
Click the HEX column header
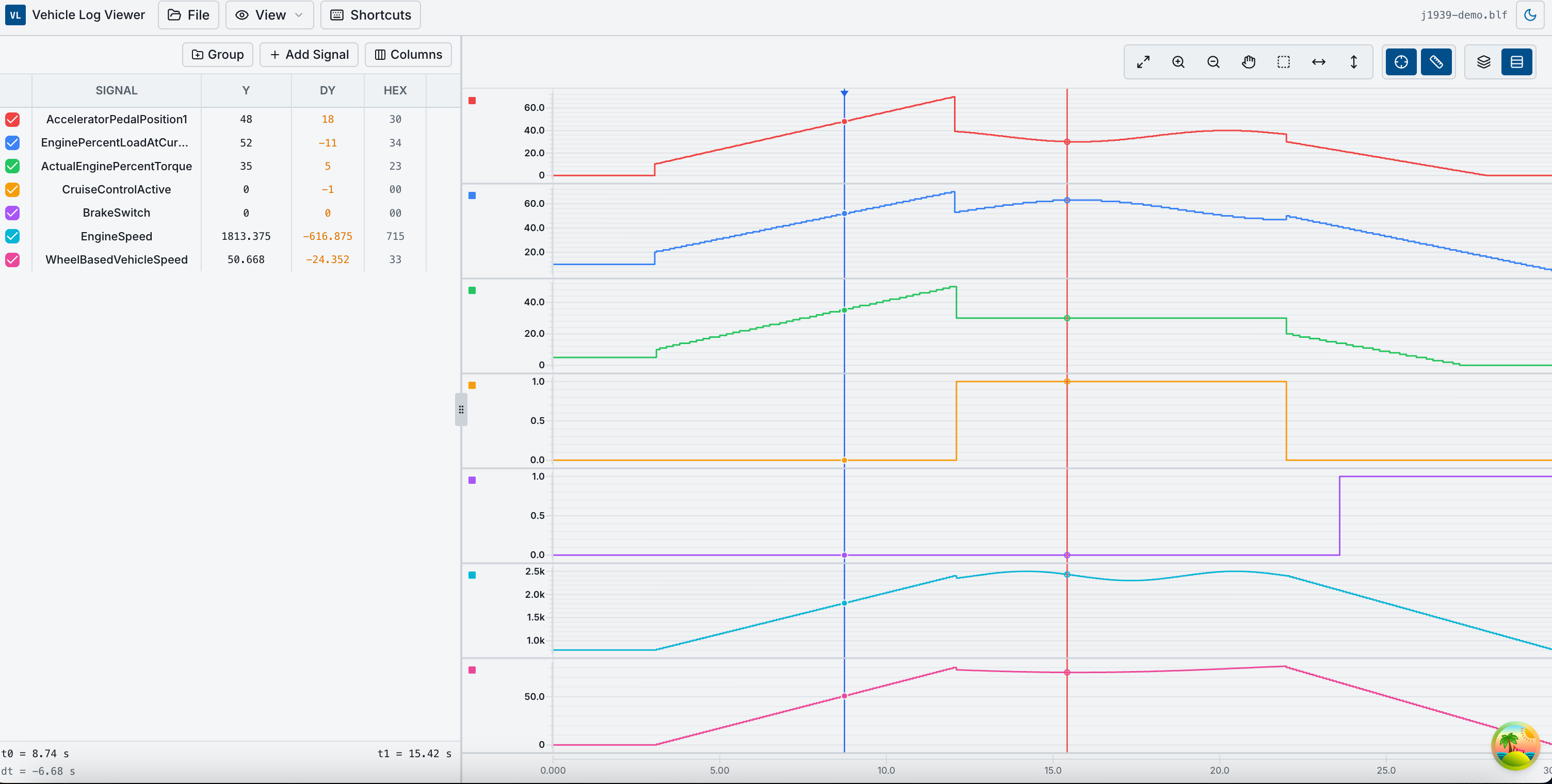(395, 90)
